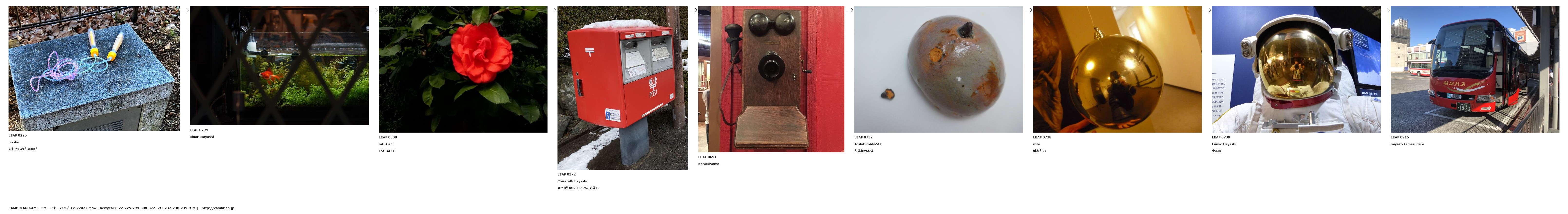Click the arrow before the antique telephone photo
Viewport: 1568px width, 214px height.
point(693,10)
